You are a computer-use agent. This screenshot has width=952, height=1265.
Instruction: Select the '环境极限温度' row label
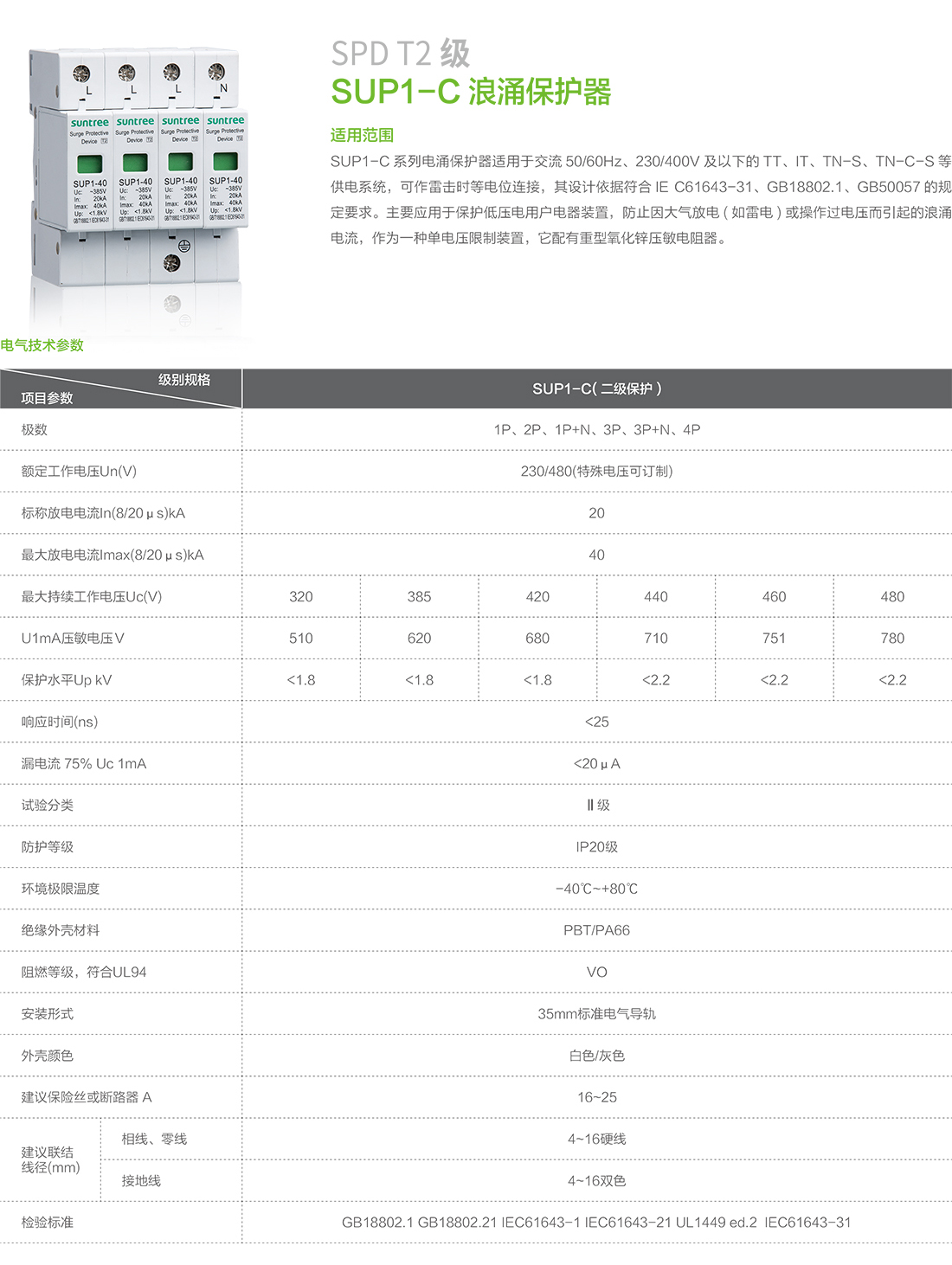[61, 889]
